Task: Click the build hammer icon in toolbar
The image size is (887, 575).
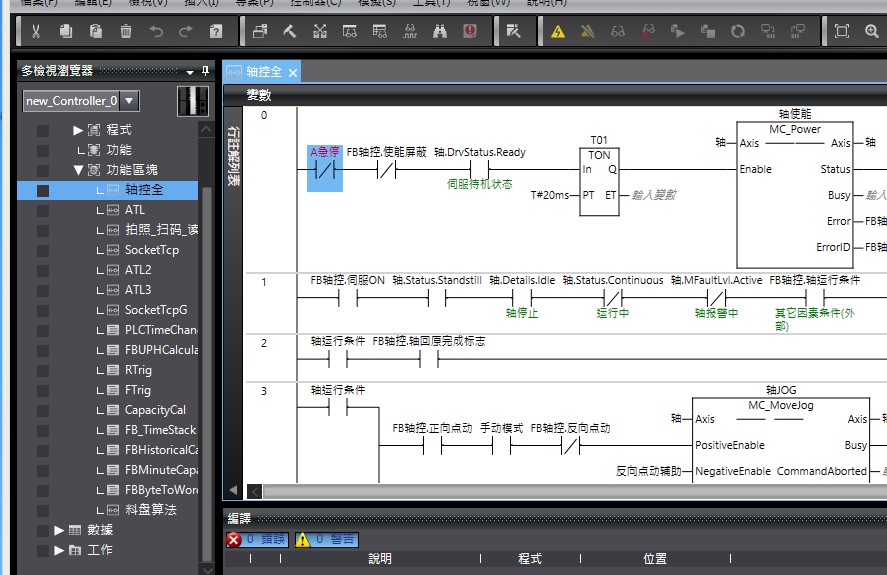Action: click(290, 31)
